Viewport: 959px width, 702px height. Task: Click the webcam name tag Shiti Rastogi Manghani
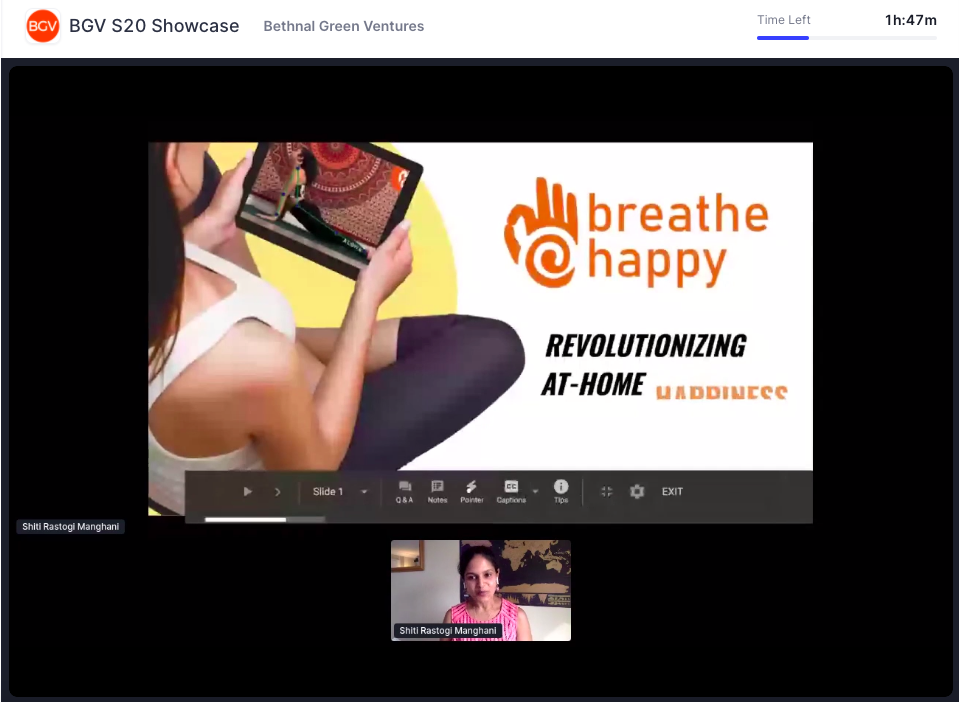click(448, 630)
